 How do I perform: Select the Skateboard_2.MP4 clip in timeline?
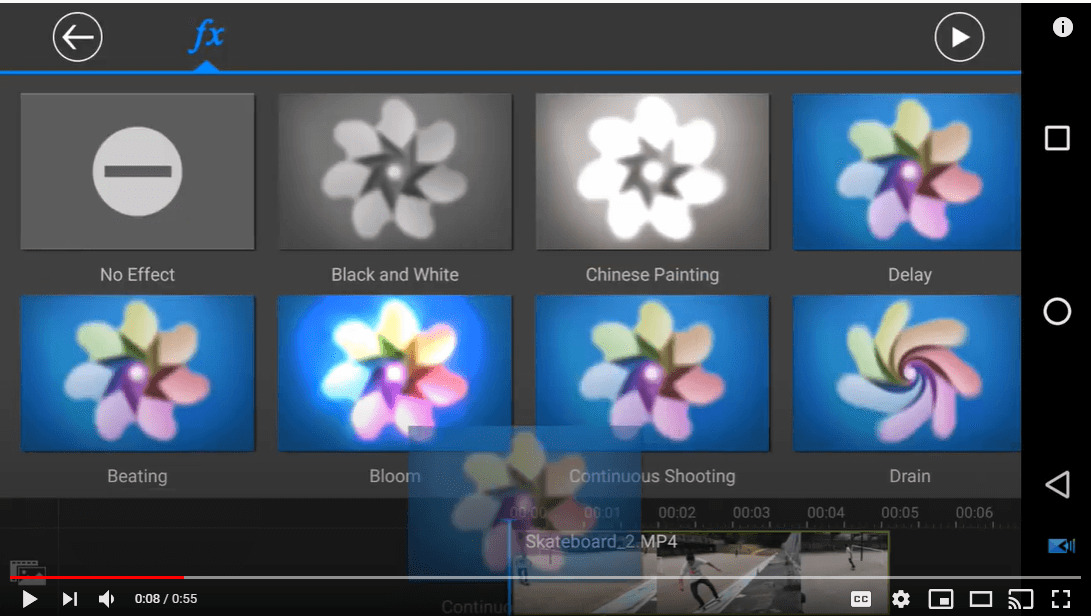(699, 572)
